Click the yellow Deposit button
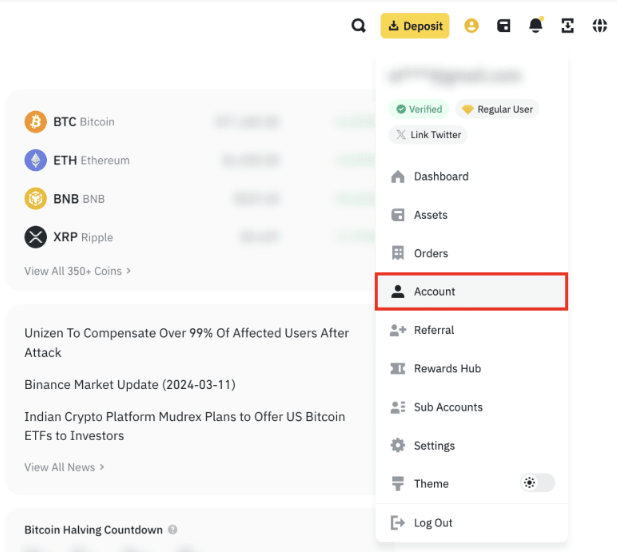Viewport: 617px width, 552px height. click(x=415, y=26)
